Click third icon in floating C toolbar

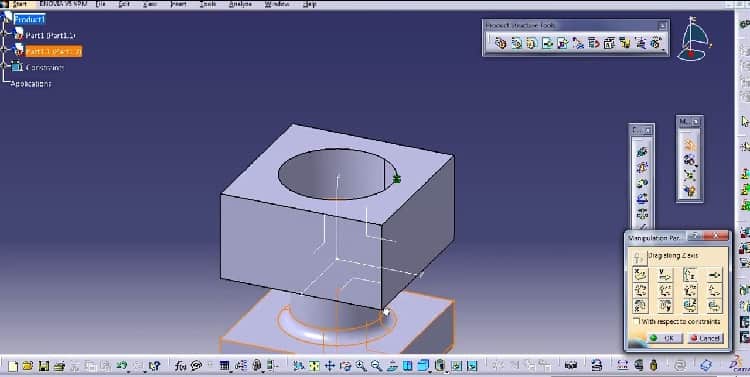point(642,183)
